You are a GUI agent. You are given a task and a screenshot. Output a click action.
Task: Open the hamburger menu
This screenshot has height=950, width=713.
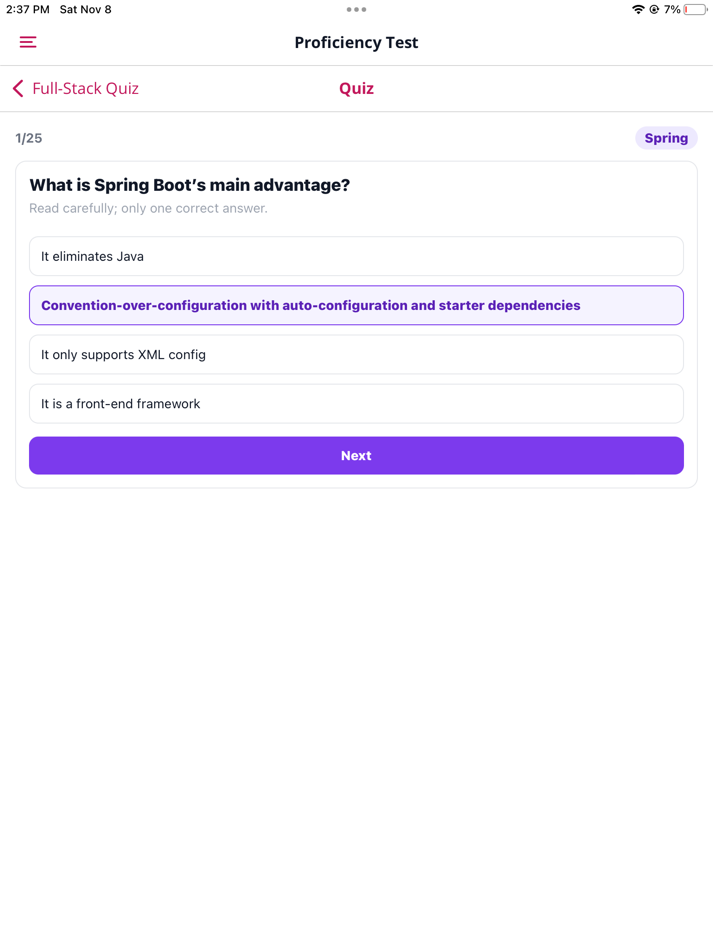(28, 42)
